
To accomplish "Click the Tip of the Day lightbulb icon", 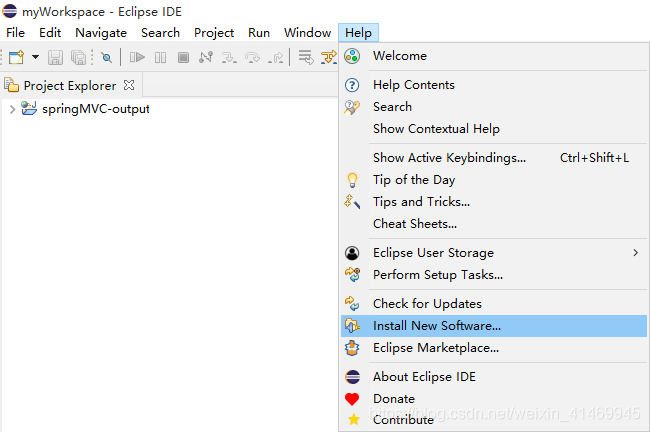I will click(352, 180).
